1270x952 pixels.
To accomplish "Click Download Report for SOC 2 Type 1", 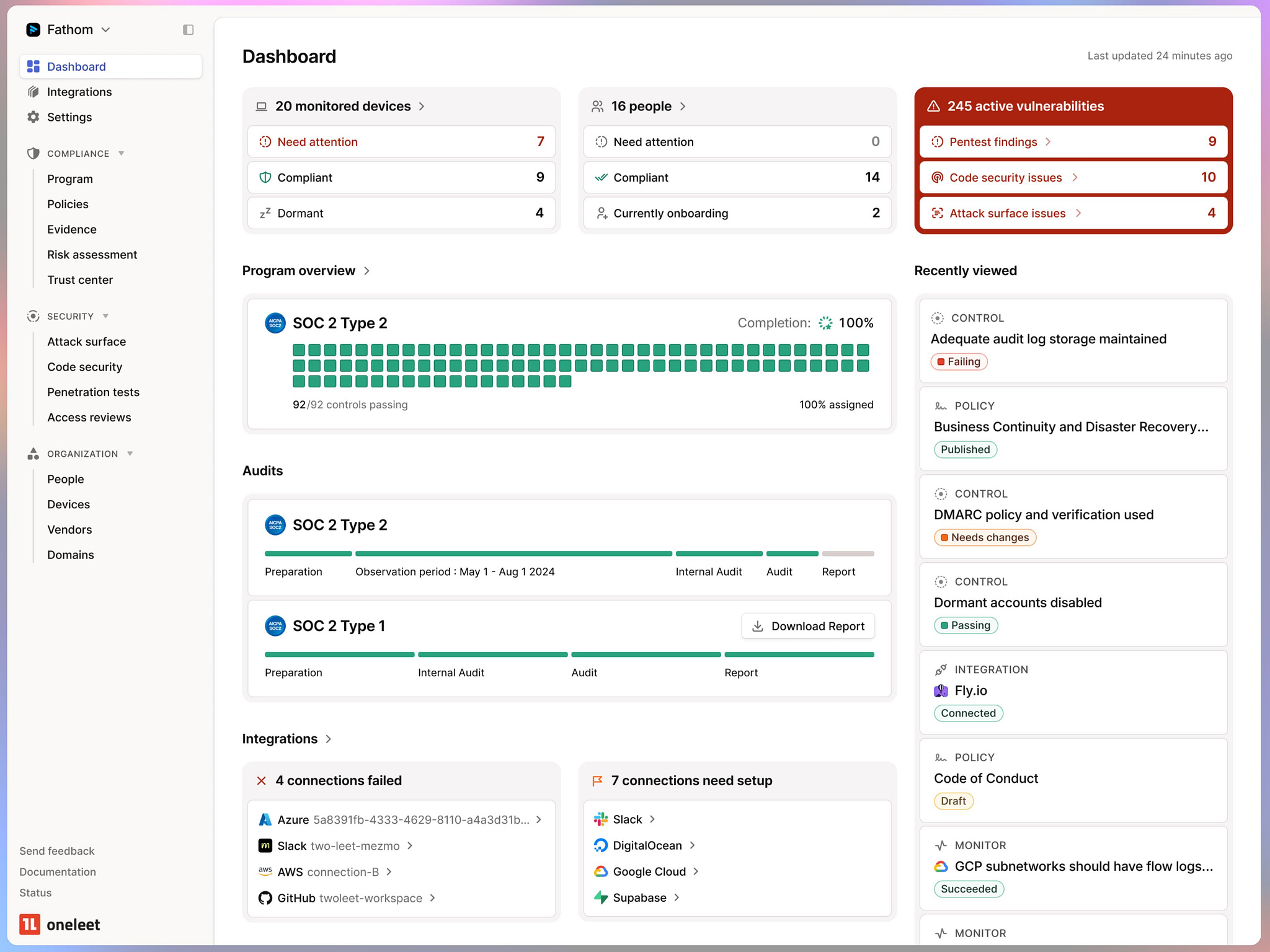I will (x=807, y=626).
